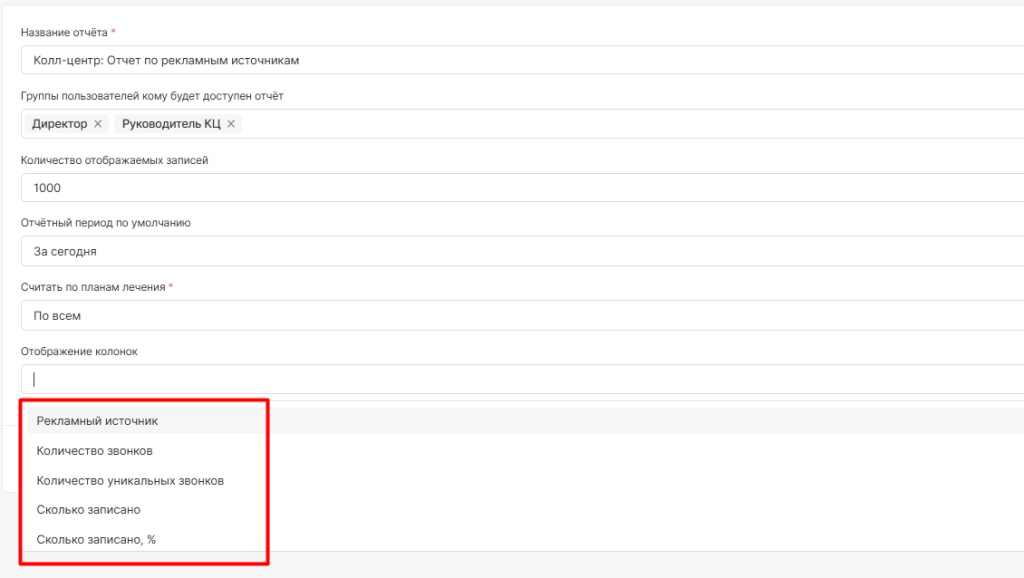Click the Считать по планам лечения label
The height and width of the screenshot is (578, 1024).
(x=93, y=287)
